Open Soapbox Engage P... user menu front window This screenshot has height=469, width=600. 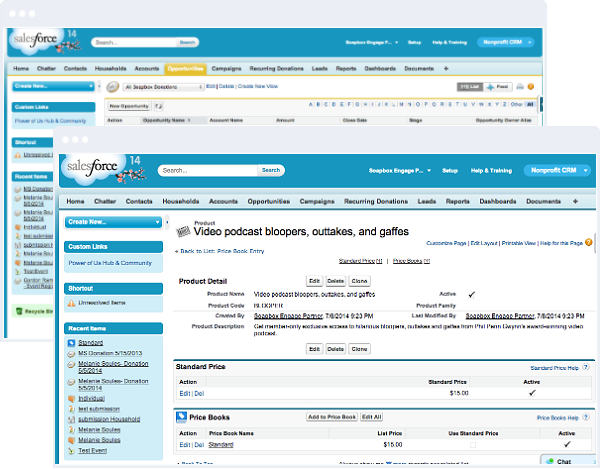tap(399, 171)
